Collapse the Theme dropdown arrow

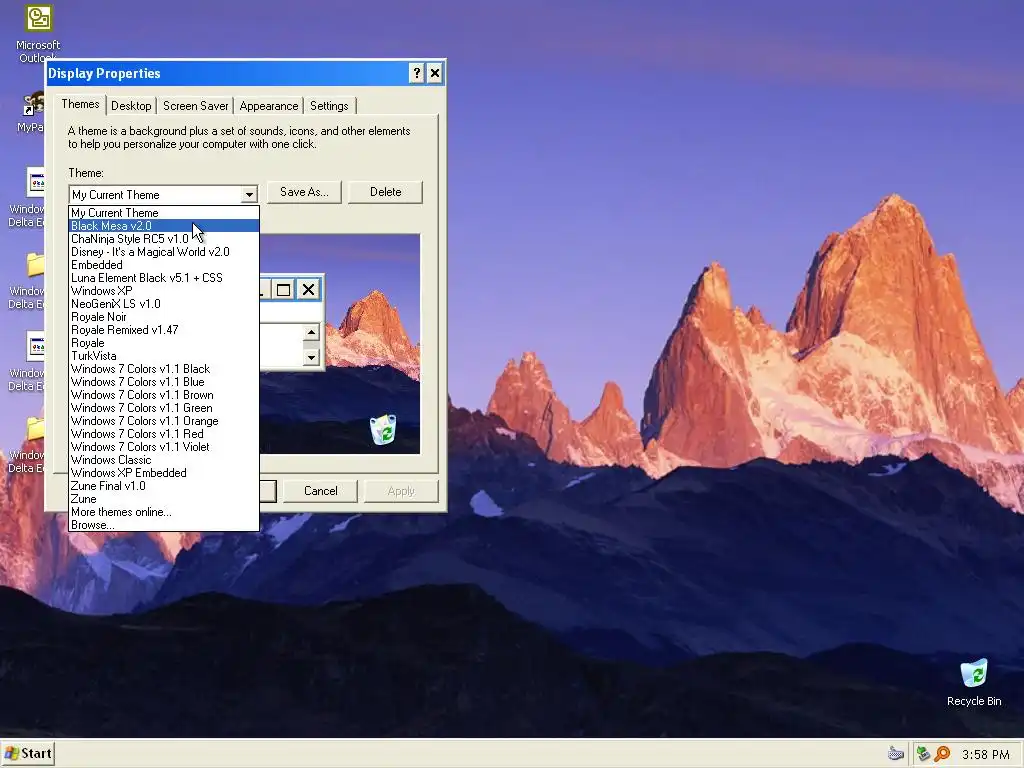[249, 195]
